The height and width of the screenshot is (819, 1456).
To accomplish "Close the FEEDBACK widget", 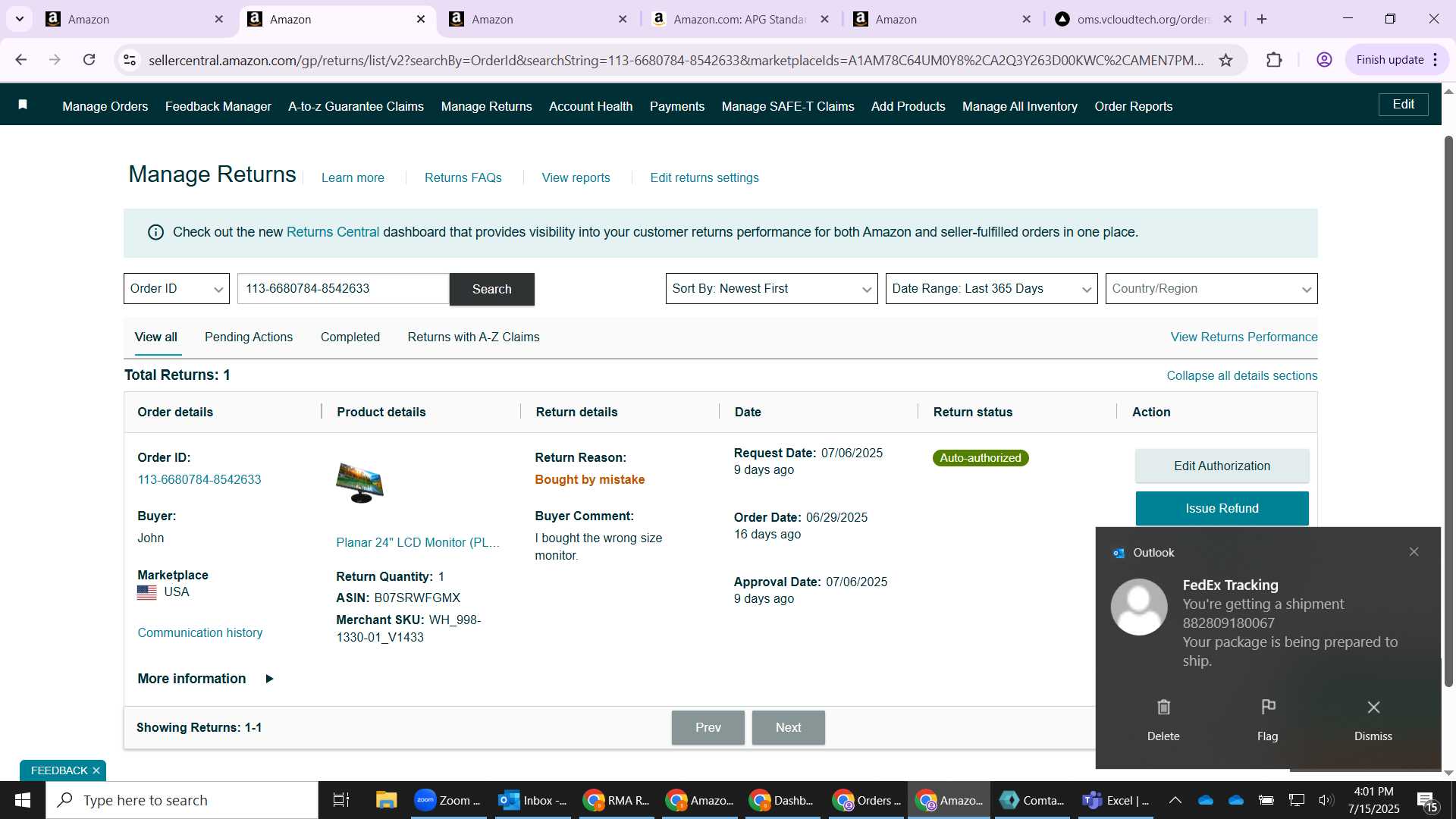I will (x=96, y=770).
